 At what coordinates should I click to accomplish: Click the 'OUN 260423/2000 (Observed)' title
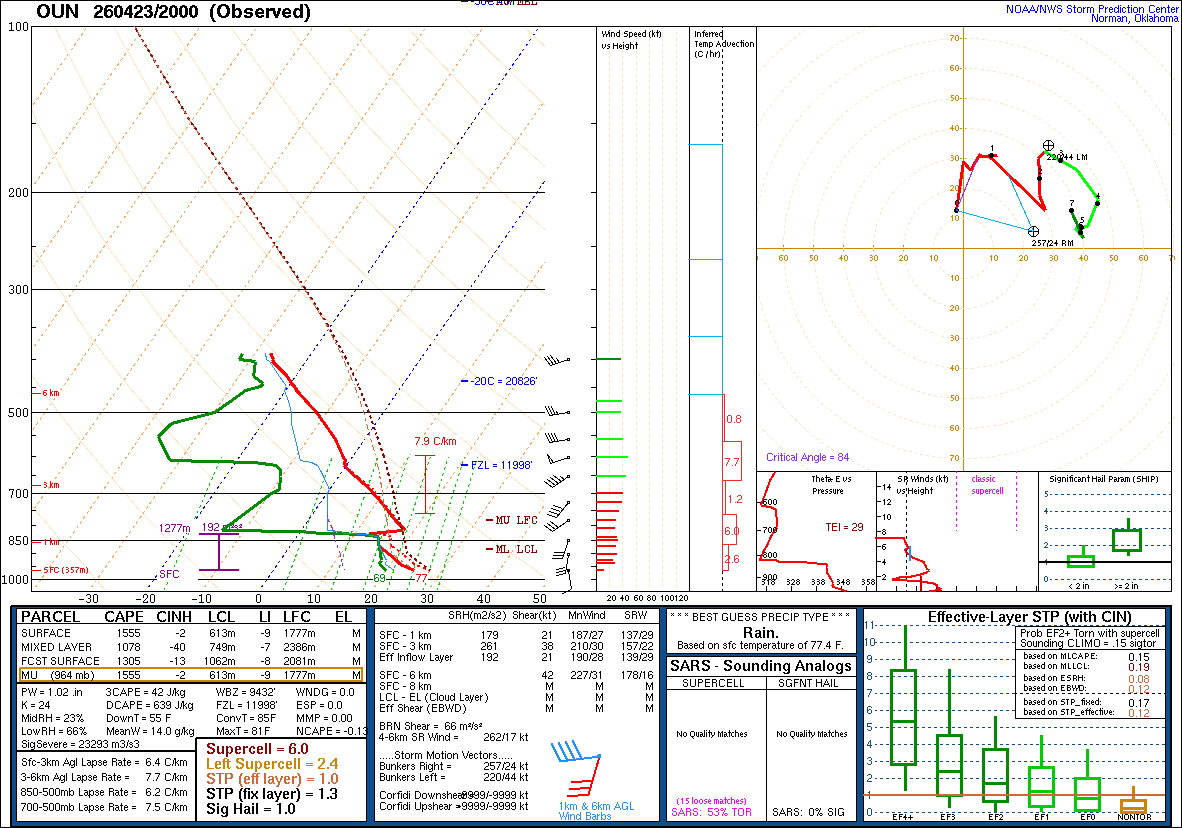pyautogui.click(x=173, y=11)
